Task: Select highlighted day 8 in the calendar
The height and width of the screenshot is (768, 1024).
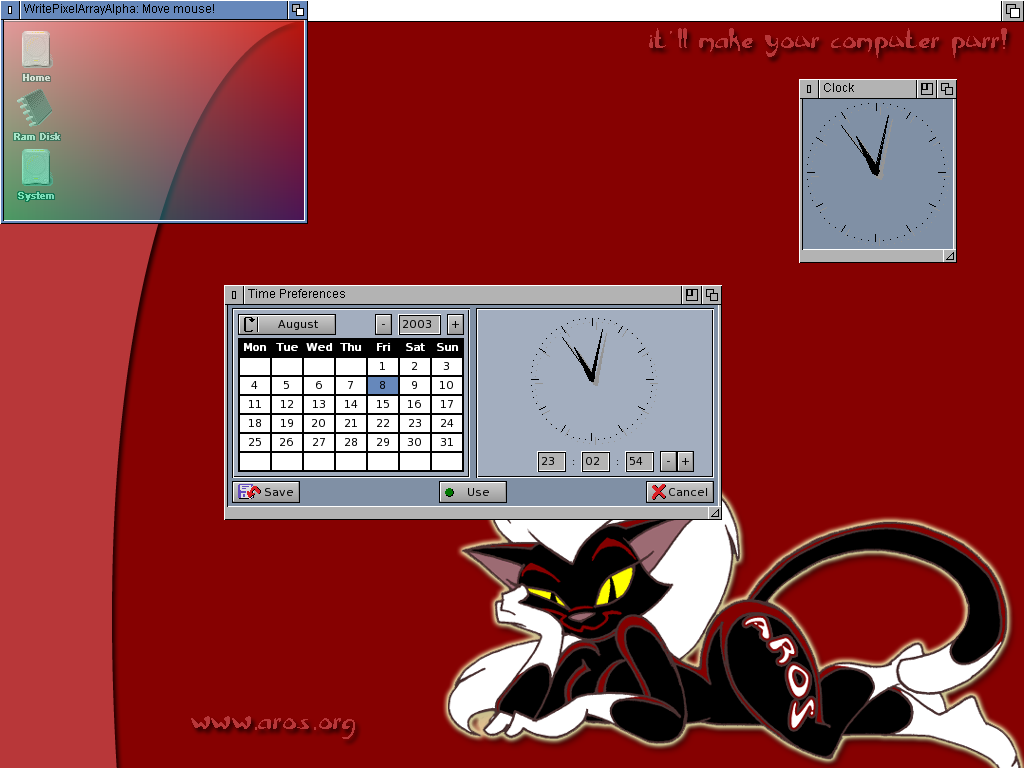Action: pos(383,385)
